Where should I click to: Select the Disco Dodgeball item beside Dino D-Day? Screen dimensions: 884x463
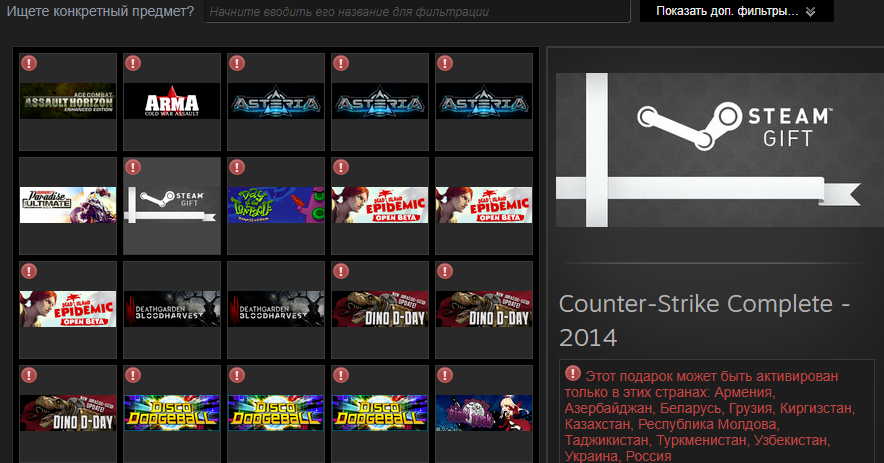click(x=172, y=414)
